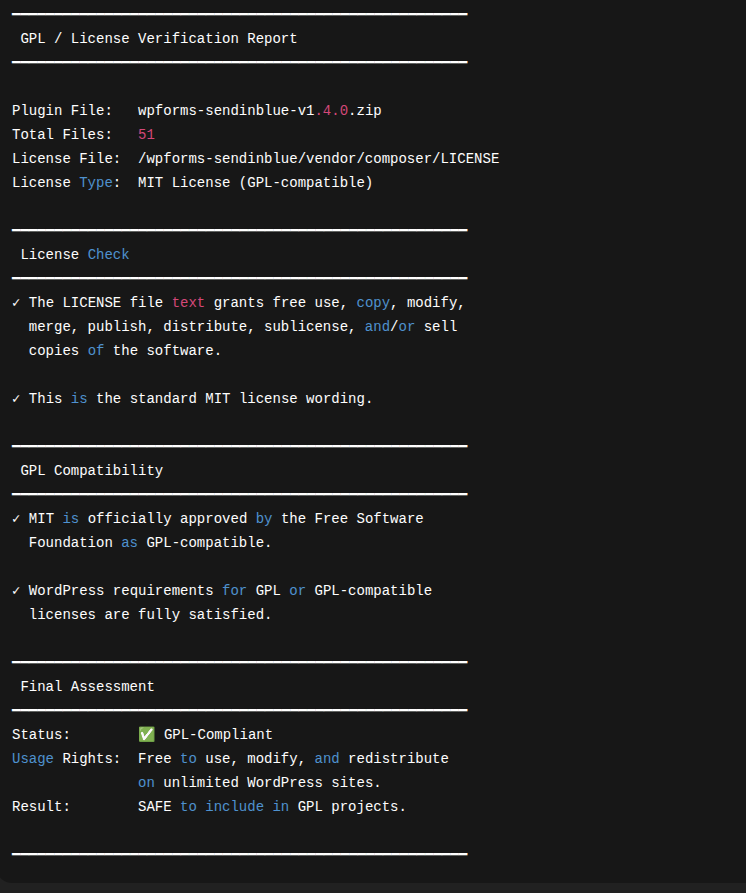This screenshot has width=746, height=893.
Task: Click the 'GPL Compatibility' section heading
Action: [91, 470]
